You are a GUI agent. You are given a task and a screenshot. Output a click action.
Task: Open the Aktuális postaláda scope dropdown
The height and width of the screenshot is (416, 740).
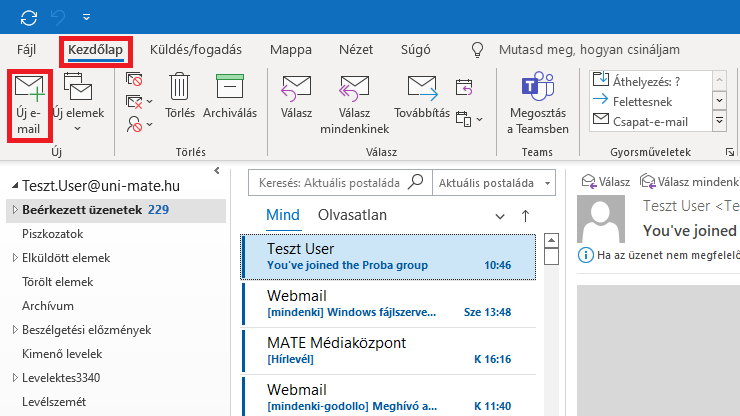[x=495, y=183]
